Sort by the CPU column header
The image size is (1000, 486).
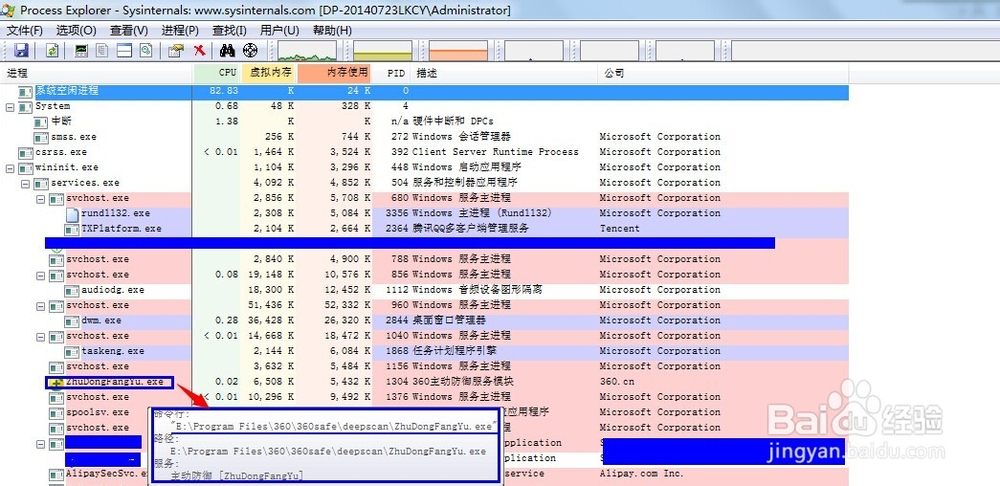(217, 73)
